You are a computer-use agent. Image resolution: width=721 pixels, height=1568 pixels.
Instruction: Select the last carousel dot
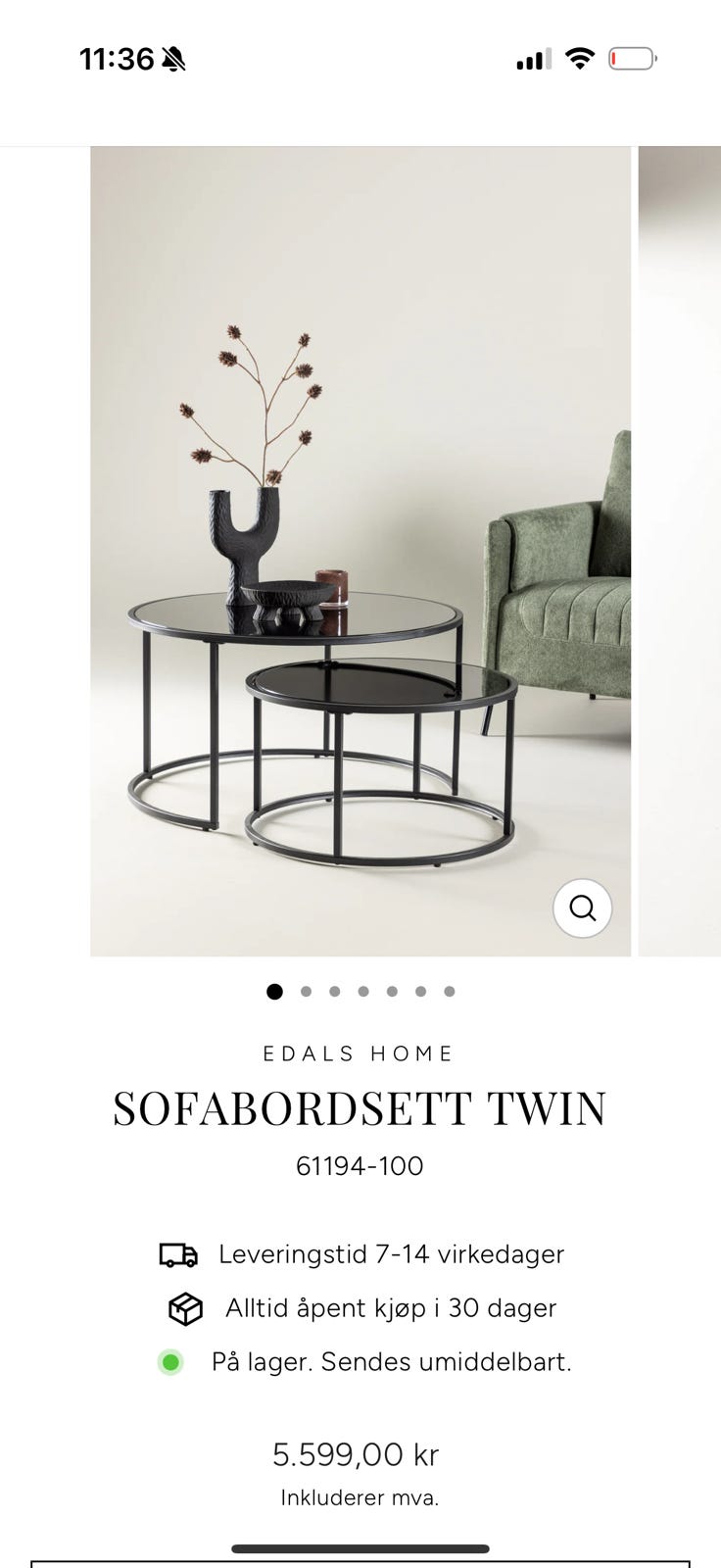tap(450, 992)
